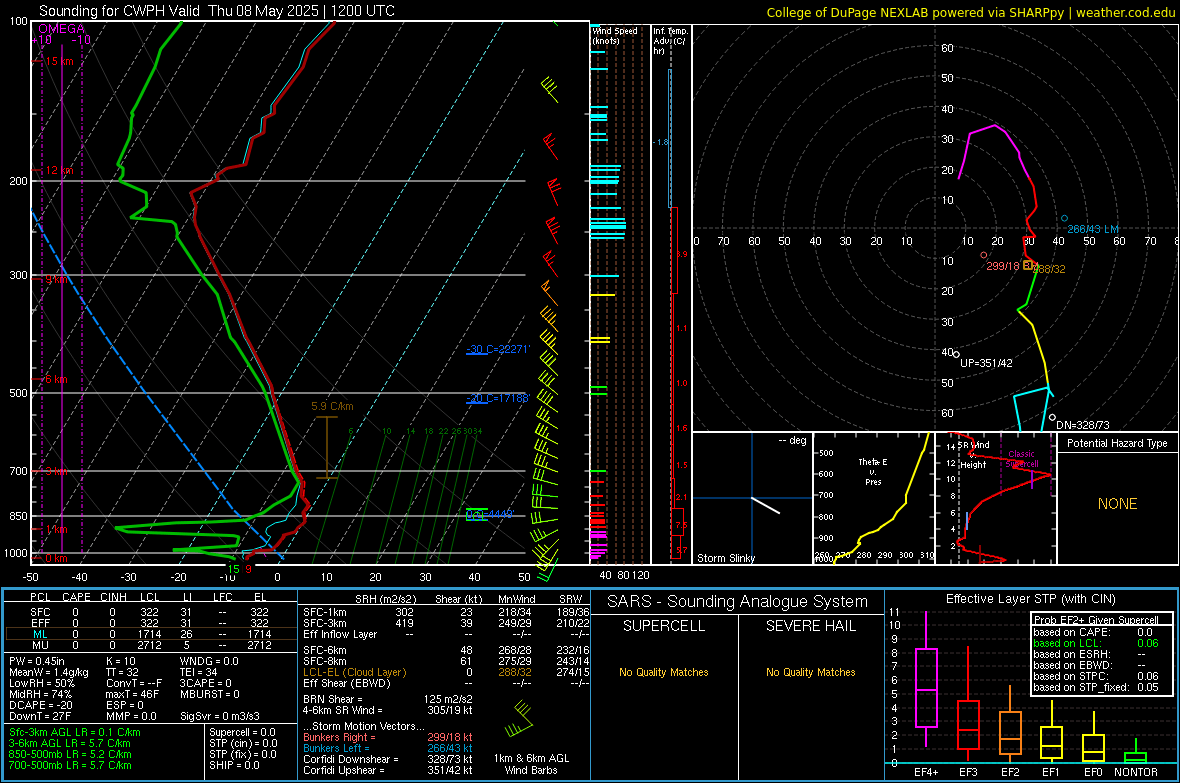Click the NONTOR box plot label
The image size is (1180, 783).
pos(1136,772)
